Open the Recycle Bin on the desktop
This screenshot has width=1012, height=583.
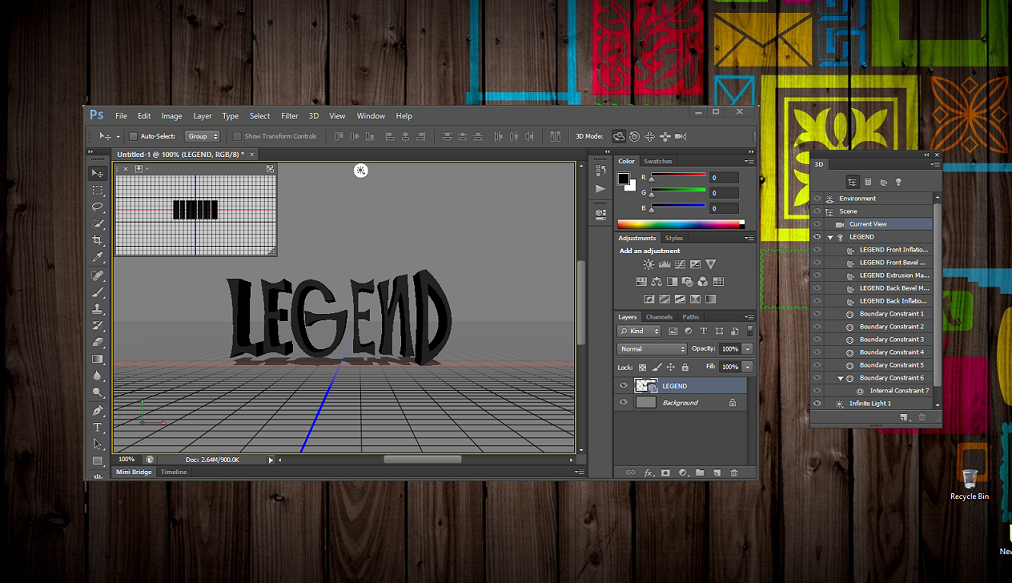coord(968,481)
